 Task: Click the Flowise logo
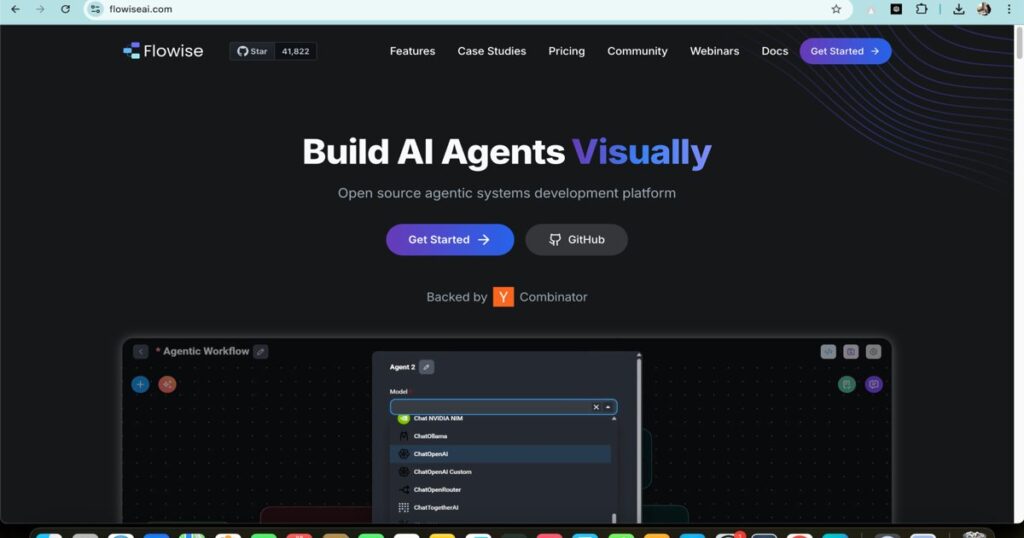click(163, 51)
